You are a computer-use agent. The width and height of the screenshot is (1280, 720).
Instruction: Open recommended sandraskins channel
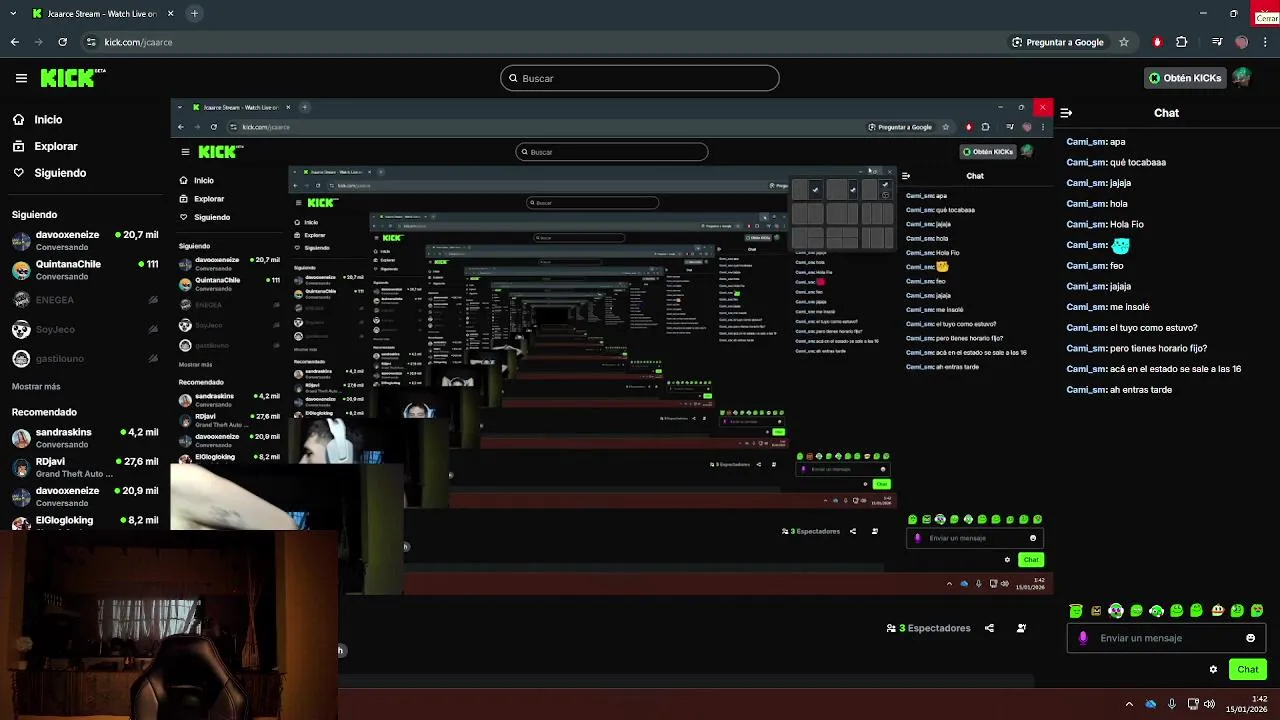point(85,438)
